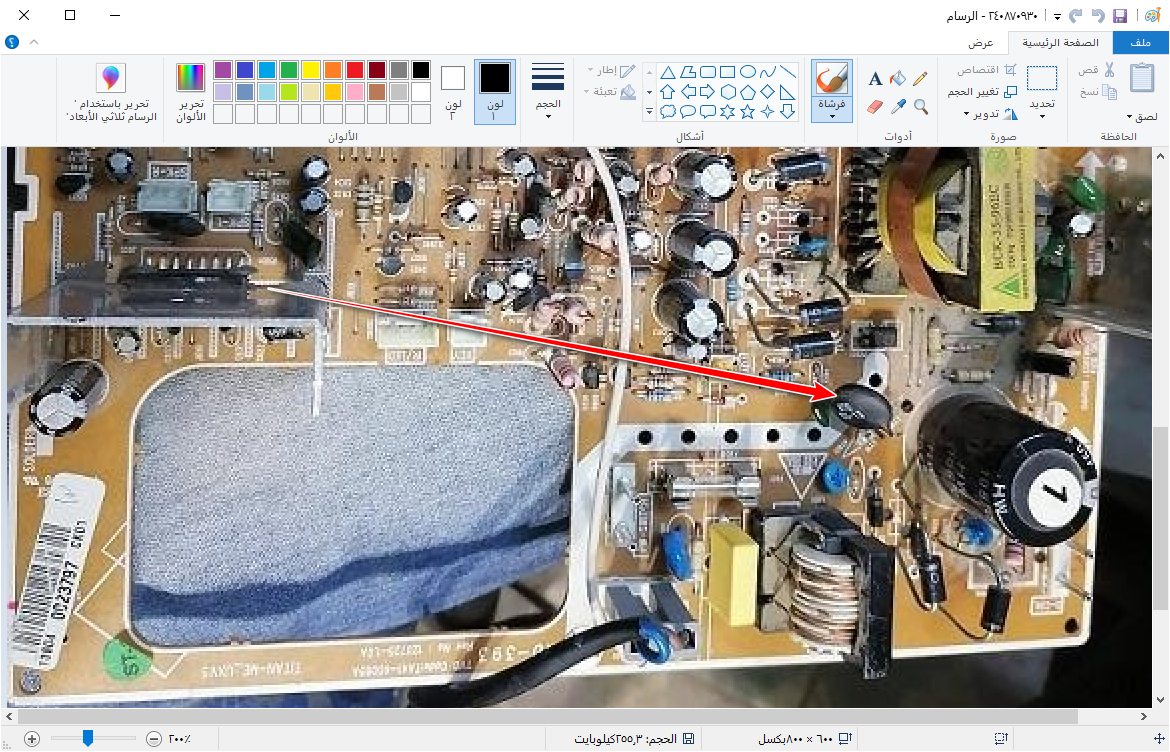Open the File (ملف) tab

[1140, 43]
